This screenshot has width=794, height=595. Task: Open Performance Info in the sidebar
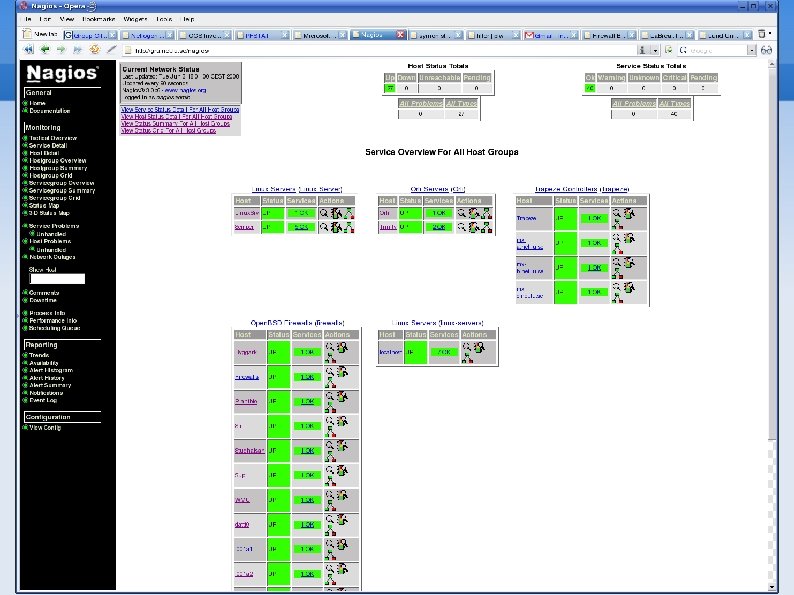click(53, 321)
